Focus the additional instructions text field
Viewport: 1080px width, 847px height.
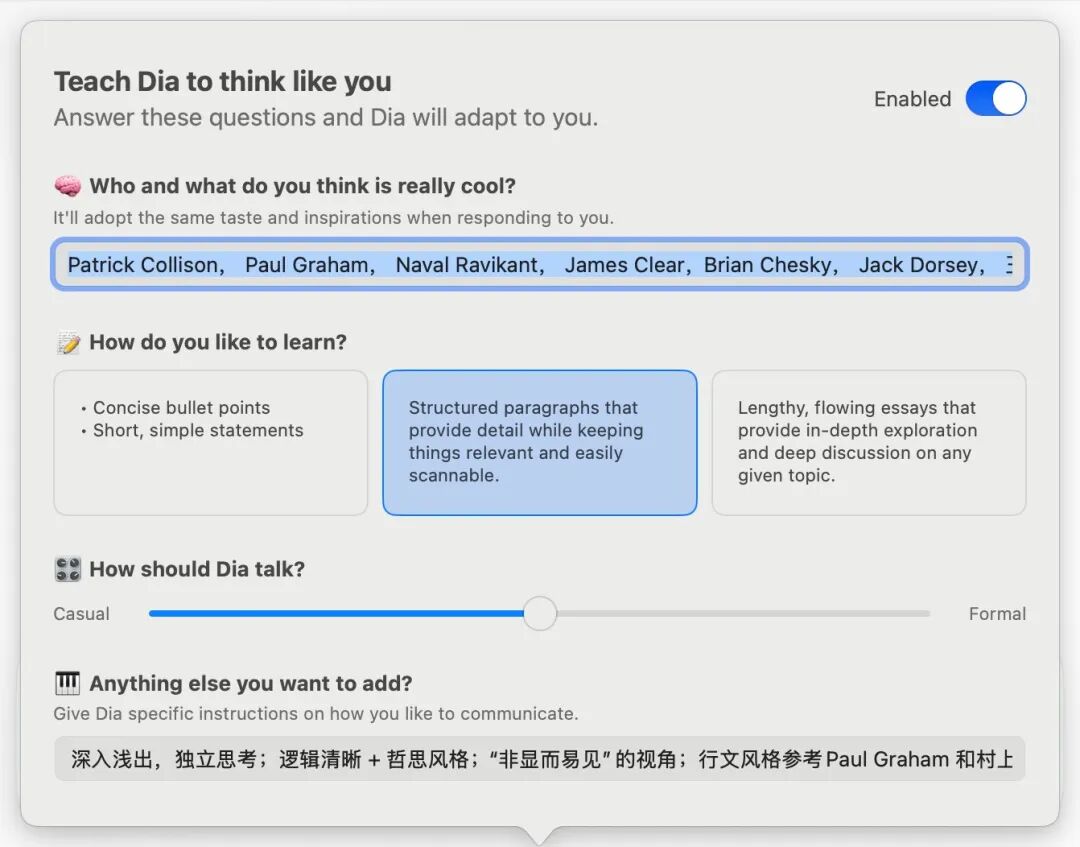coord(539,759)
